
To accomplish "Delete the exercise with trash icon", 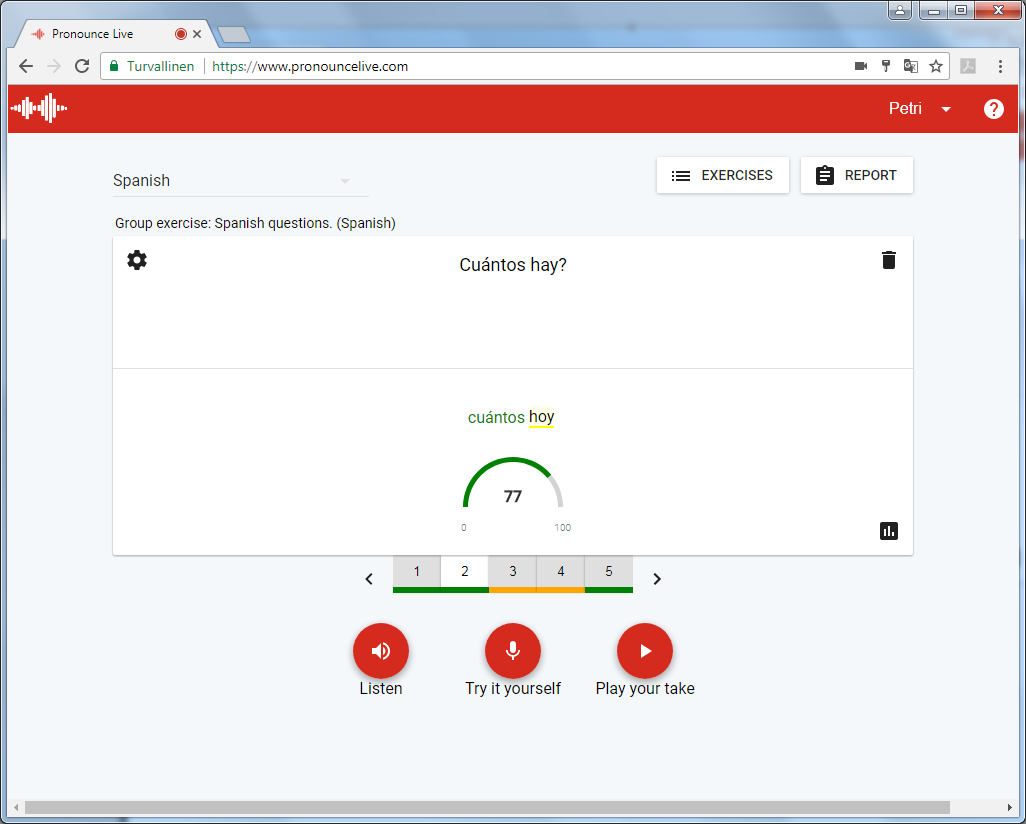I will click(888, 261).
